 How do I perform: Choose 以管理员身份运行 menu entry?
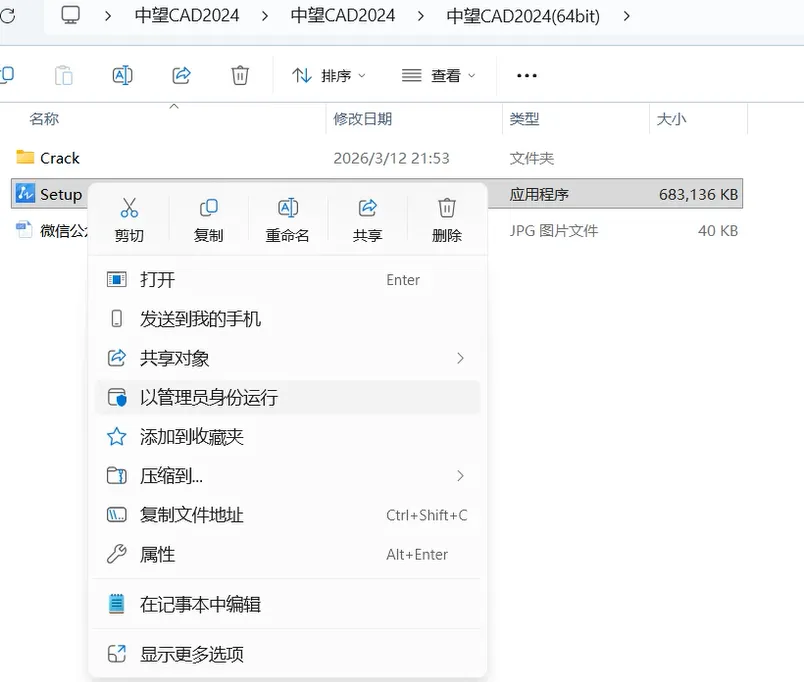[x=288, y=397]
